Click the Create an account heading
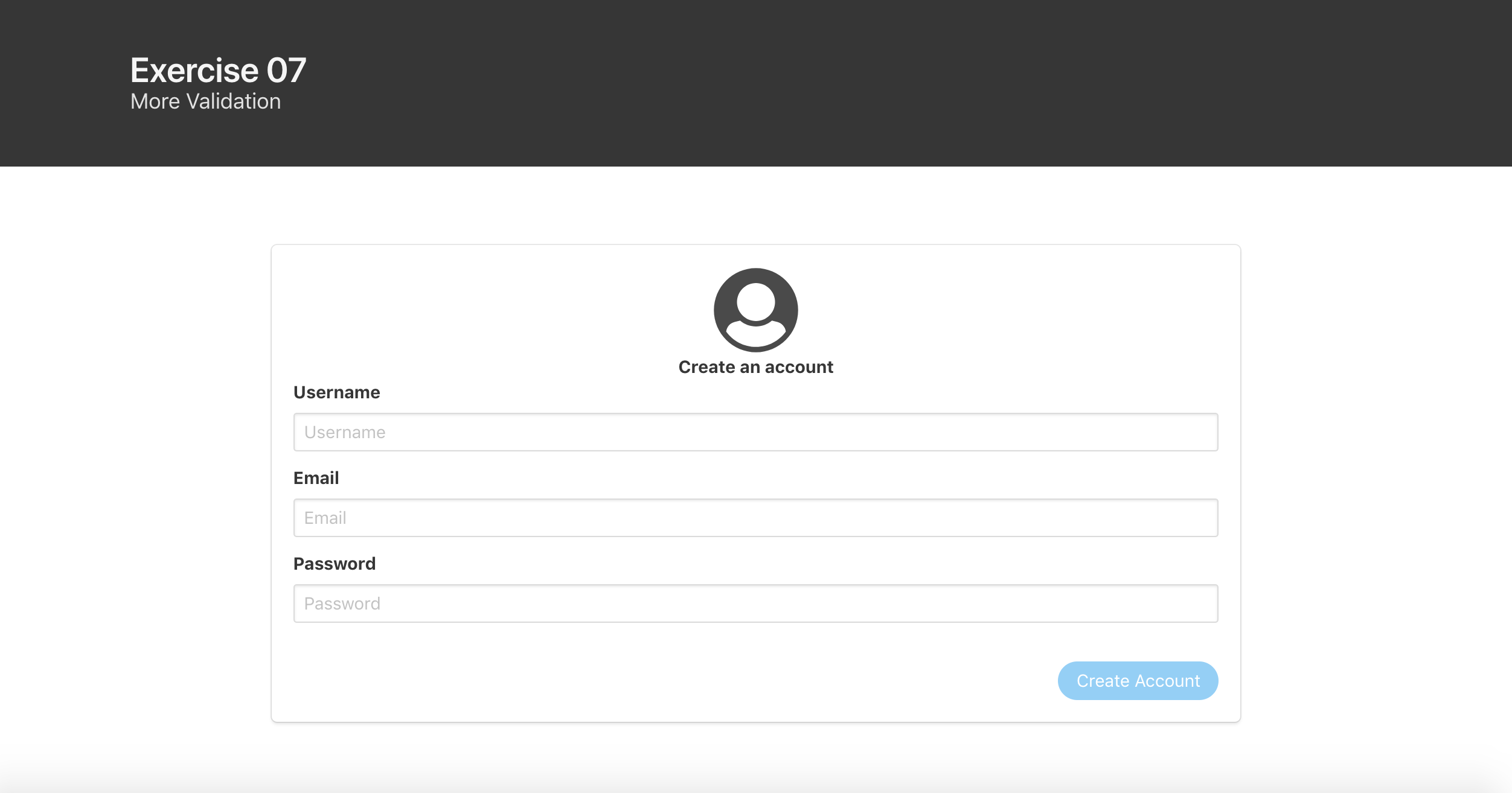The image size is (1512, 793). [756, 366]
